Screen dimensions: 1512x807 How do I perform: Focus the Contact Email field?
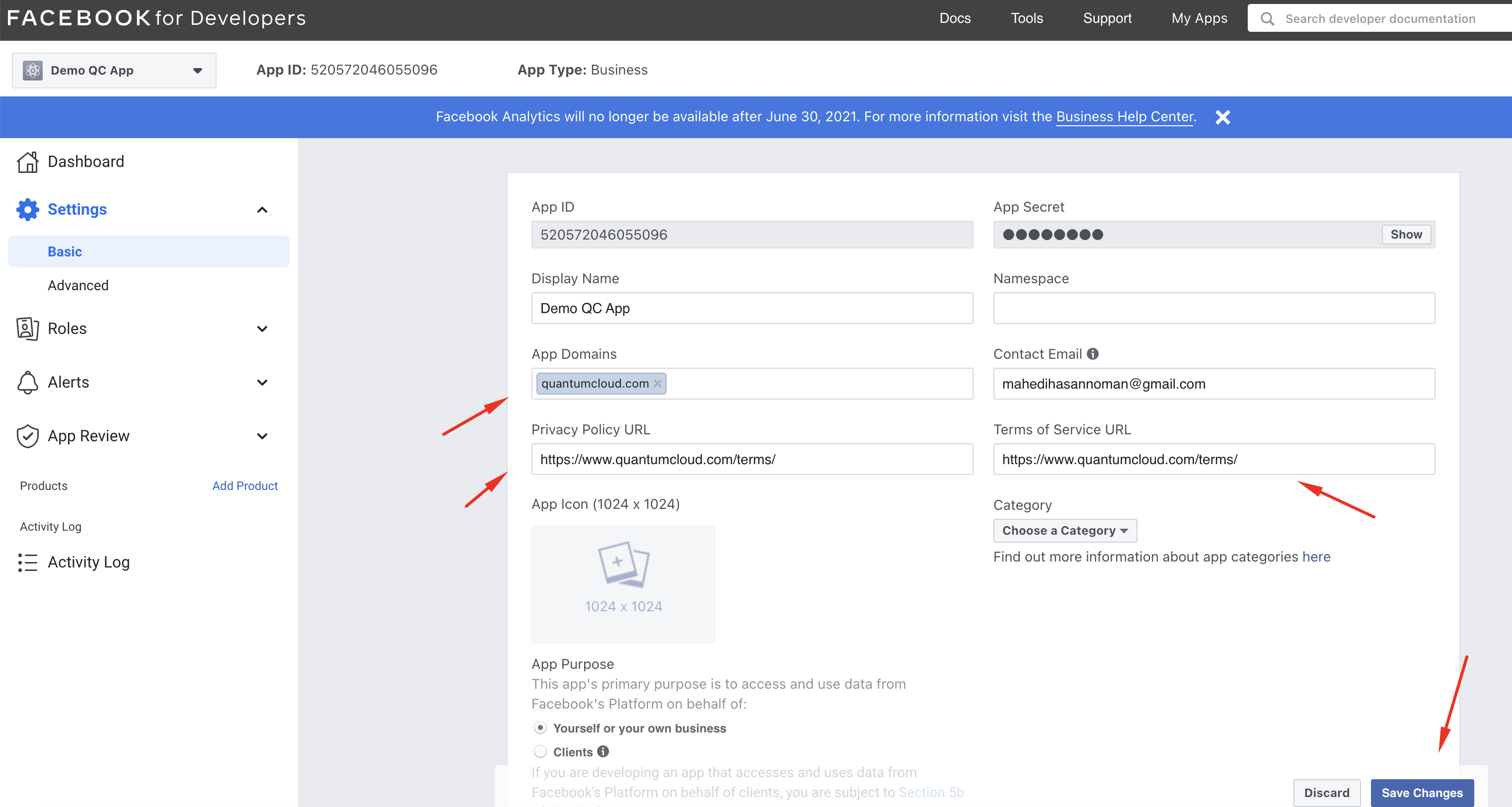(1214, 384)
